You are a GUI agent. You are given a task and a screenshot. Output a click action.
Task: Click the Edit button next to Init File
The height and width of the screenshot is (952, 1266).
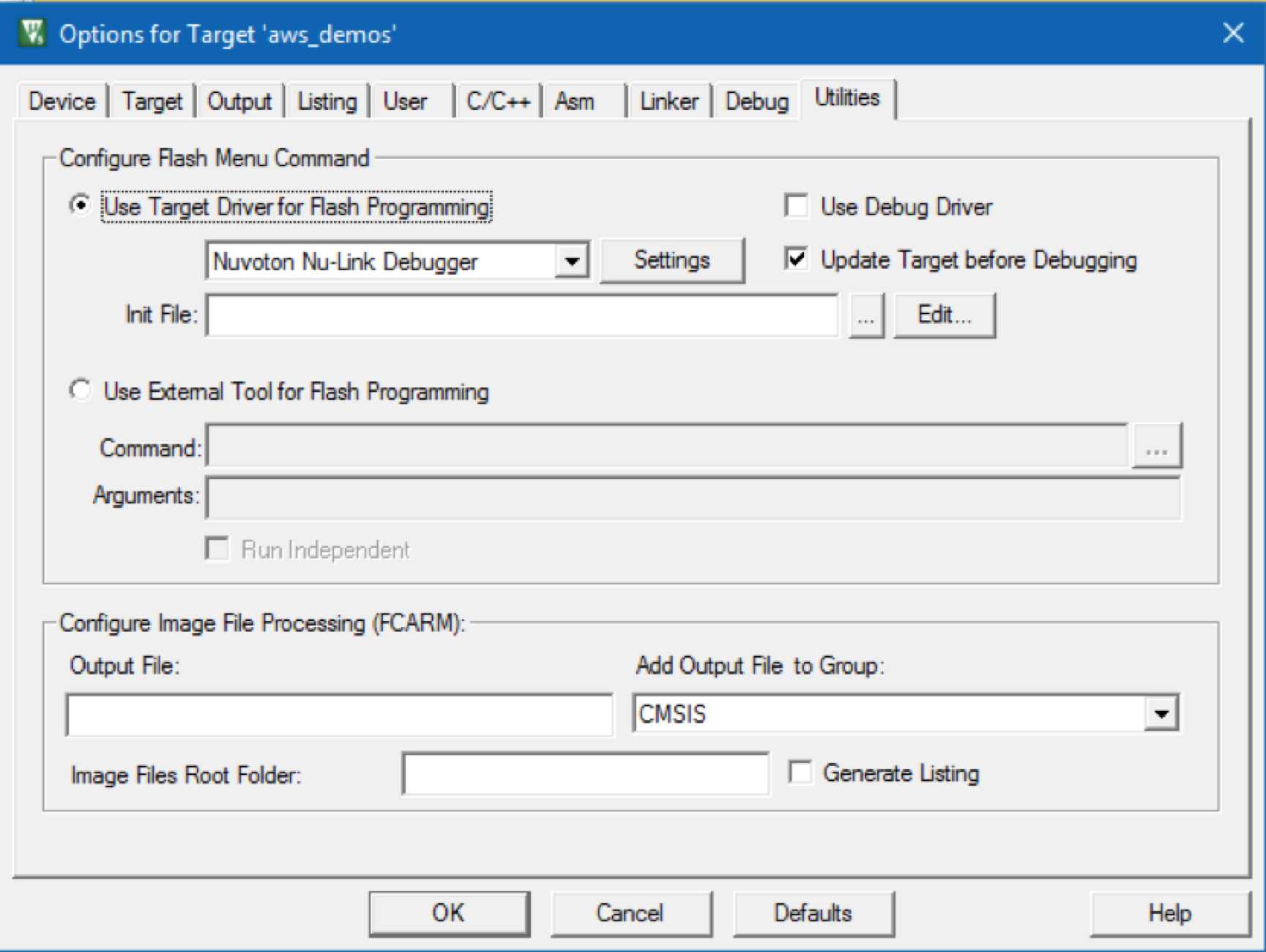(944, 314)
